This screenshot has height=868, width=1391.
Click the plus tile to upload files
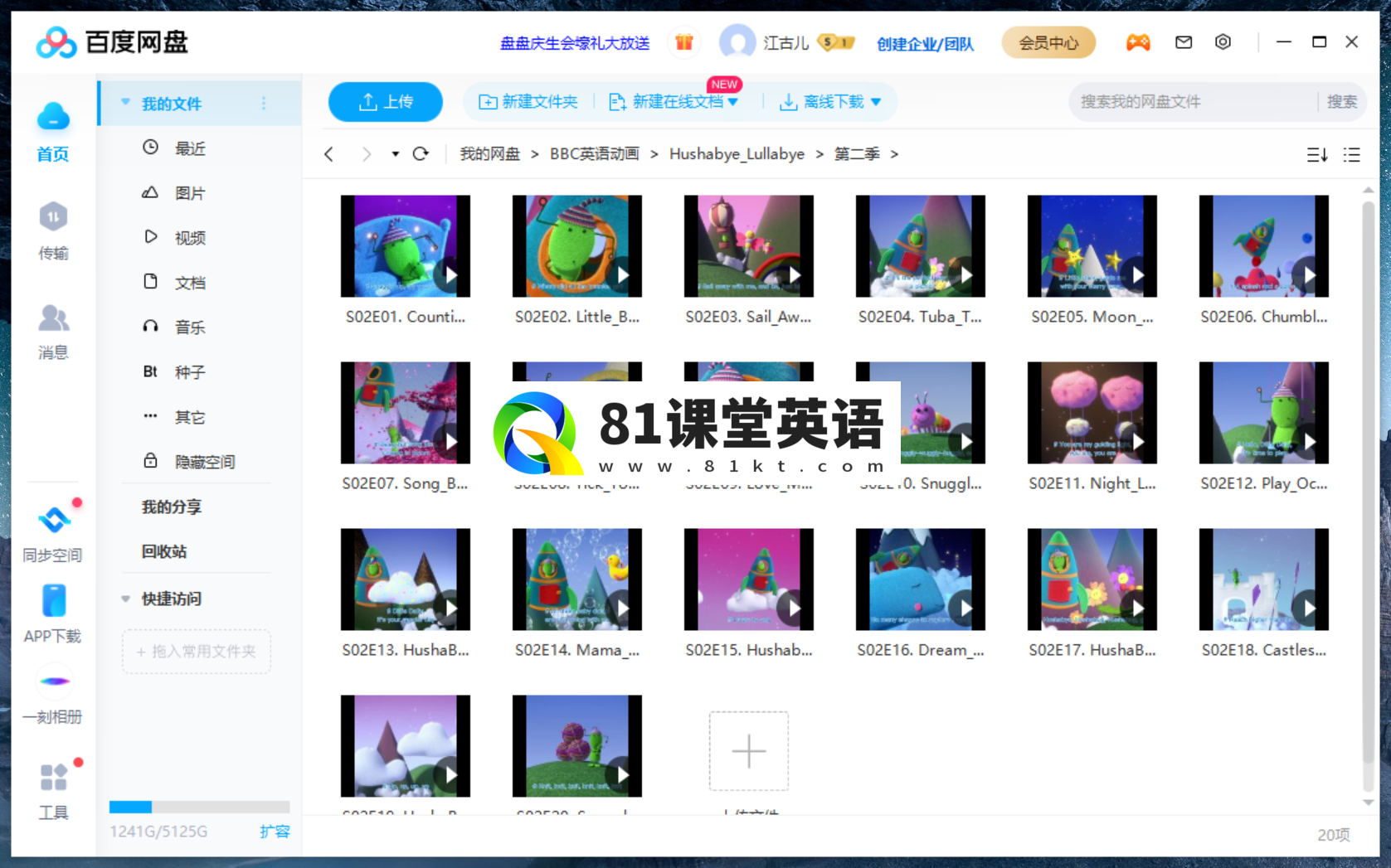click(748, 751)
